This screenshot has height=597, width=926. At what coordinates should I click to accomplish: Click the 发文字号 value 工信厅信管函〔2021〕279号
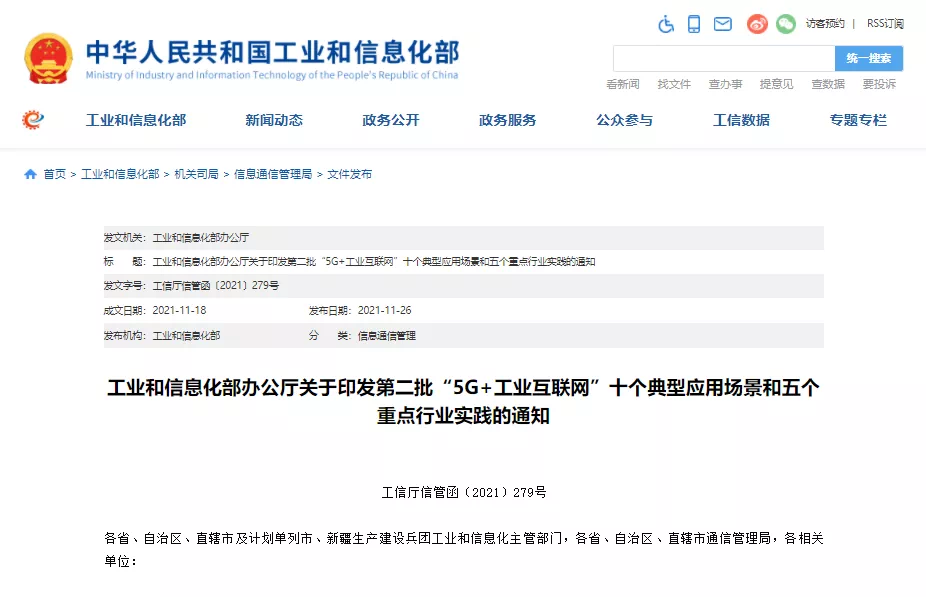click(216, 286)
